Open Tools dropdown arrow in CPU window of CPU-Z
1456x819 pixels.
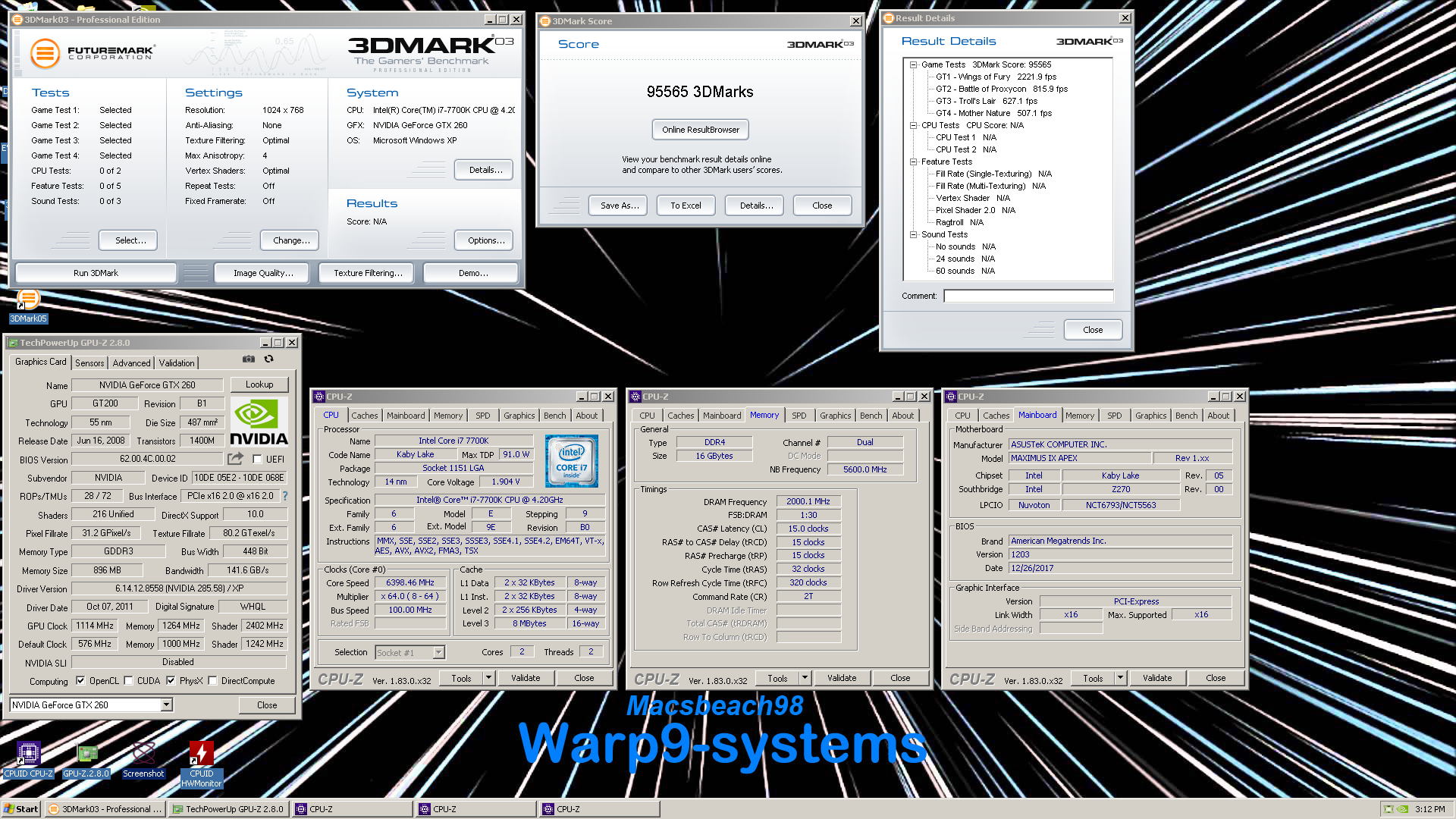click(488, 679)
